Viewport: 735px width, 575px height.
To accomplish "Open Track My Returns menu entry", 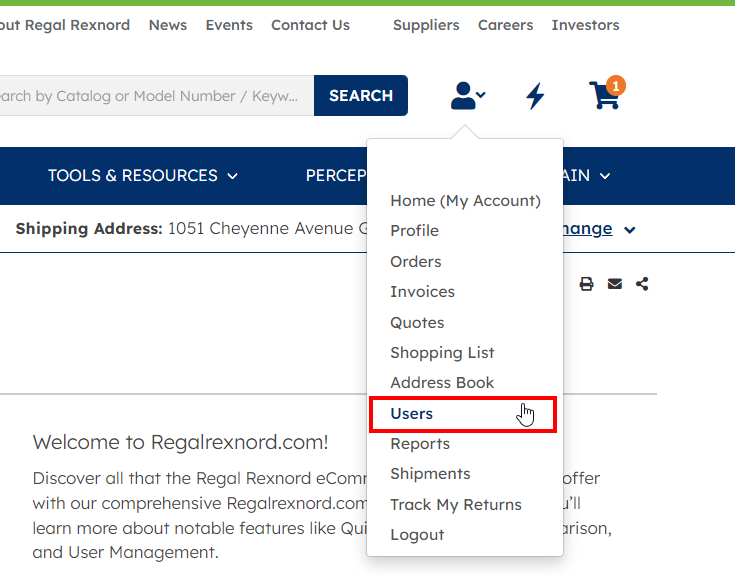I will 456,505.
